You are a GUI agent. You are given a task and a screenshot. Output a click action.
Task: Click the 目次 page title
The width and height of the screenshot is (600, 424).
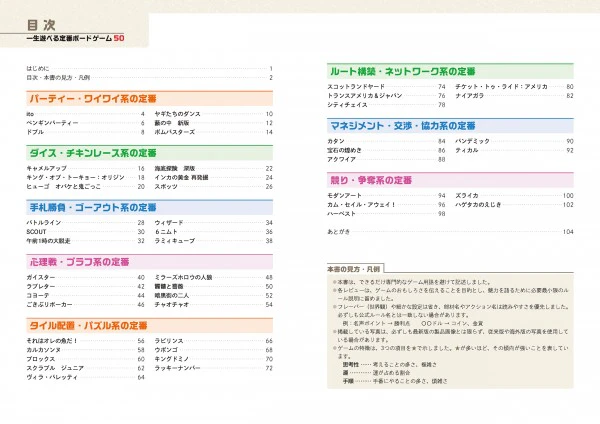tap(41, 25)
